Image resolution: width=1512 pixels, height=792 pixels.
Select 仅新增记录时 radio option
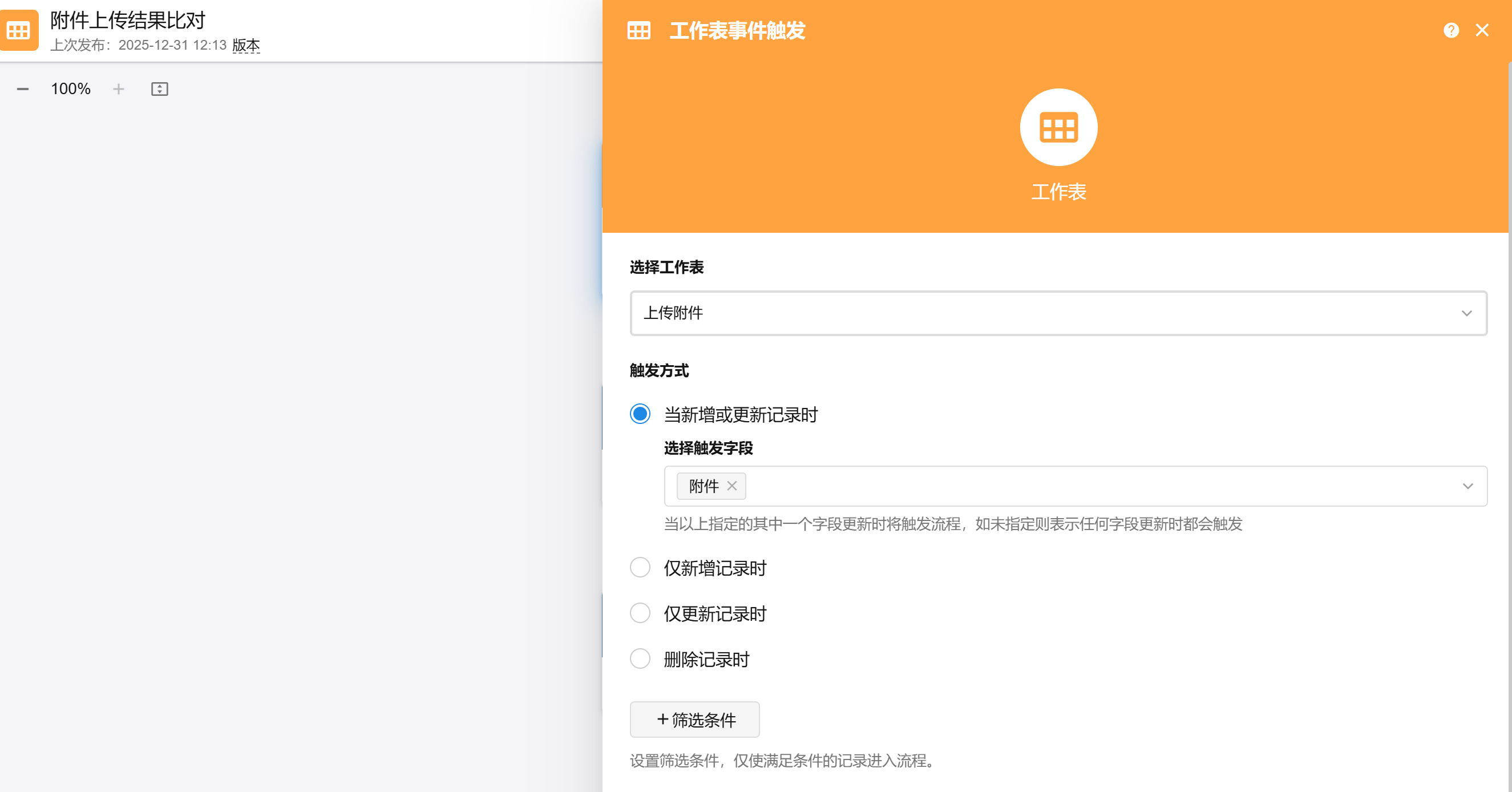coord(640,568)
